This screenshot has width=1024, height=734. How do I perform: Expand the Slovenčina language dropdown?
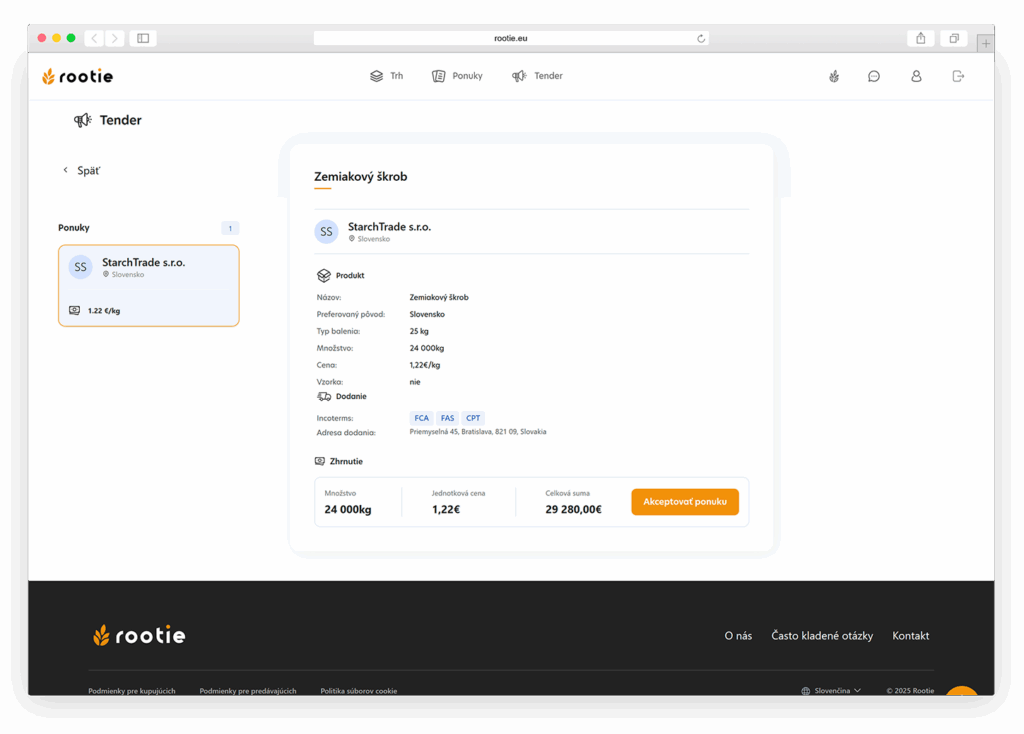pos(831,690)
